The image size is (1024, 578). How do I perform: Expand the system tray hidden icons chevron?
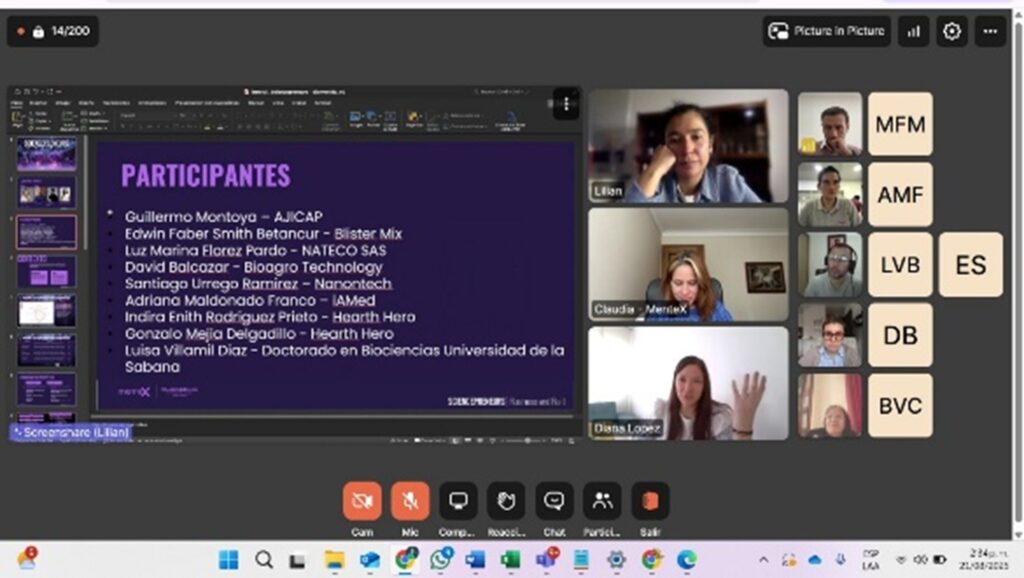tap(764, 559)
